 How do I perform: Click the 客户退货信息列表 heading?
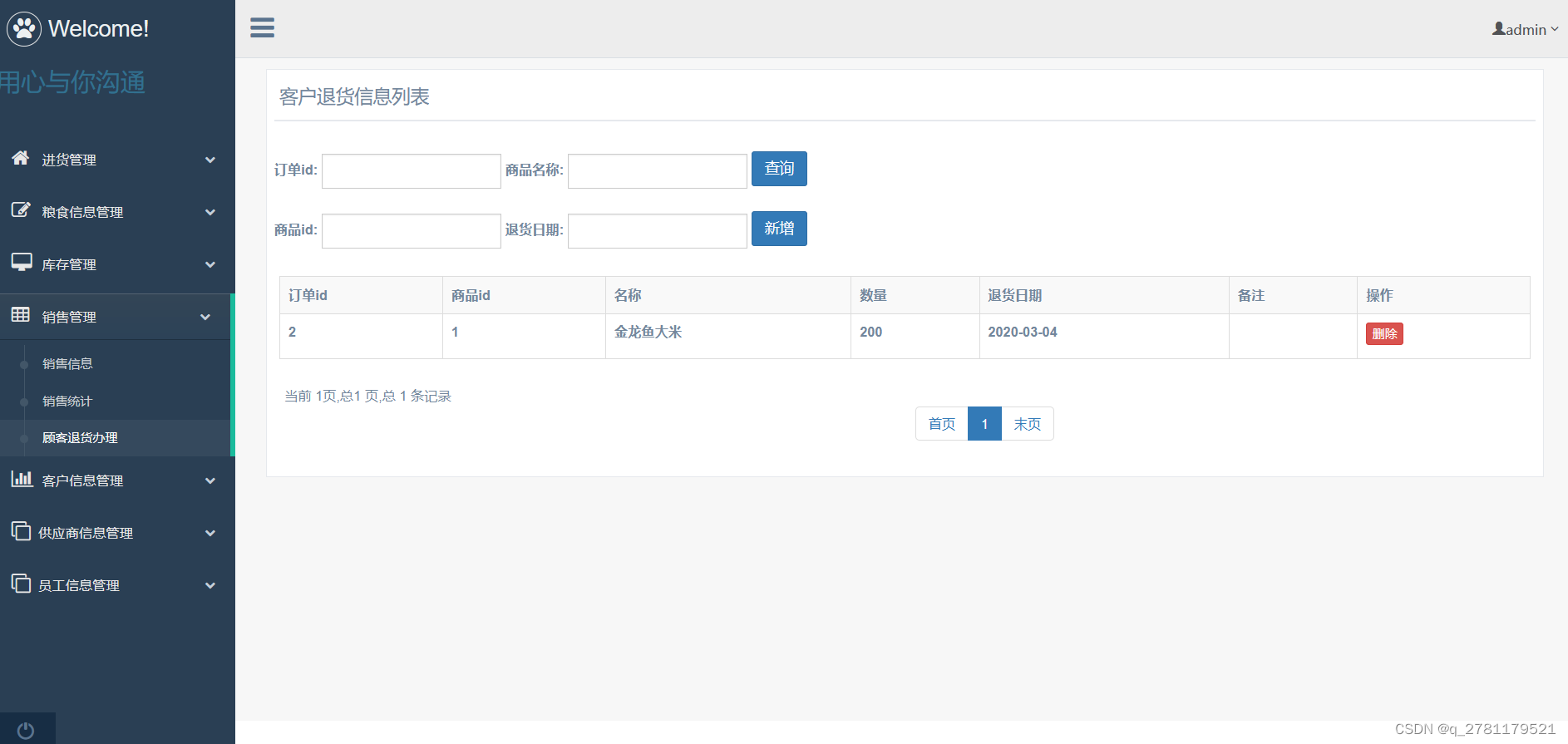click(354, 97)
